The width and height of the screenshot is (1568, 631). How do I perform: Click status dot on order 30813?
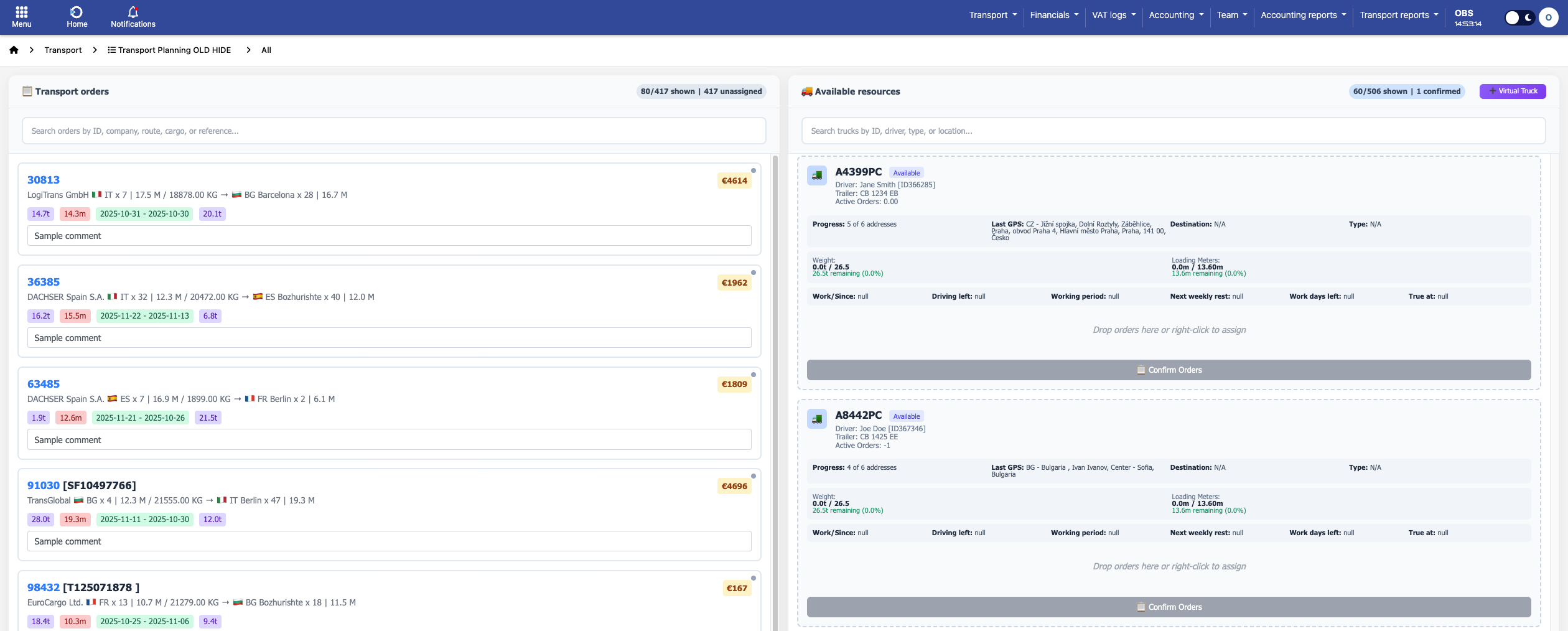pyautogui.click(x=753, y=171)
